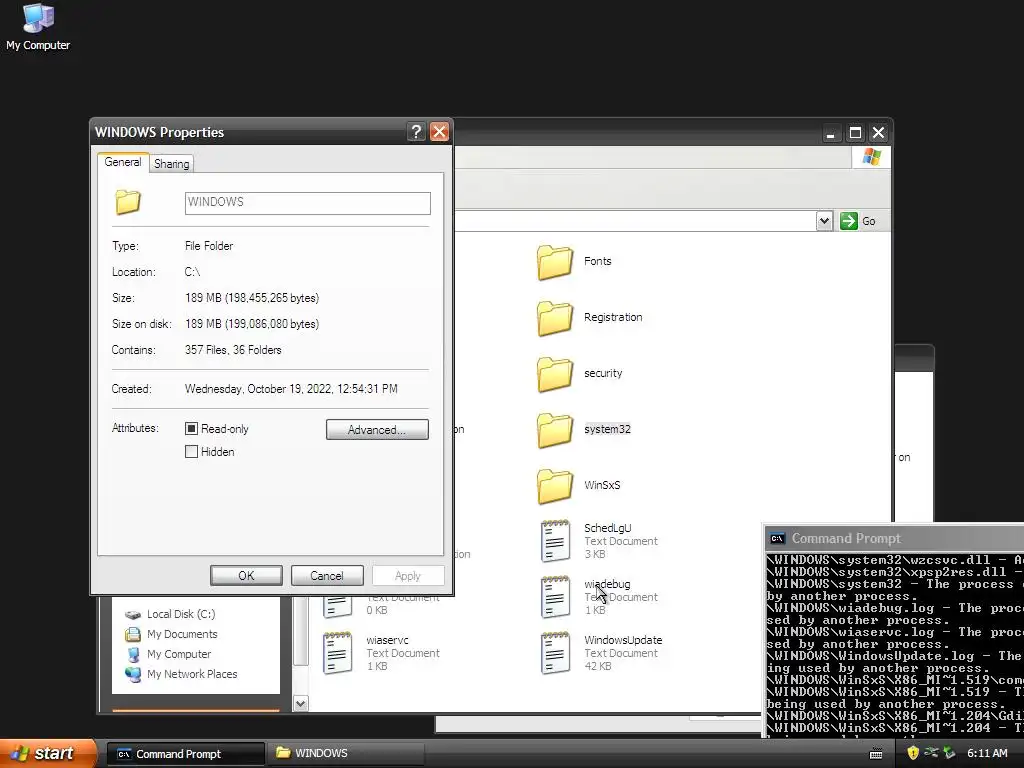The image size is (1024, 768).
Task: Click the network connection tray icon
Action: tap(931, 753)
